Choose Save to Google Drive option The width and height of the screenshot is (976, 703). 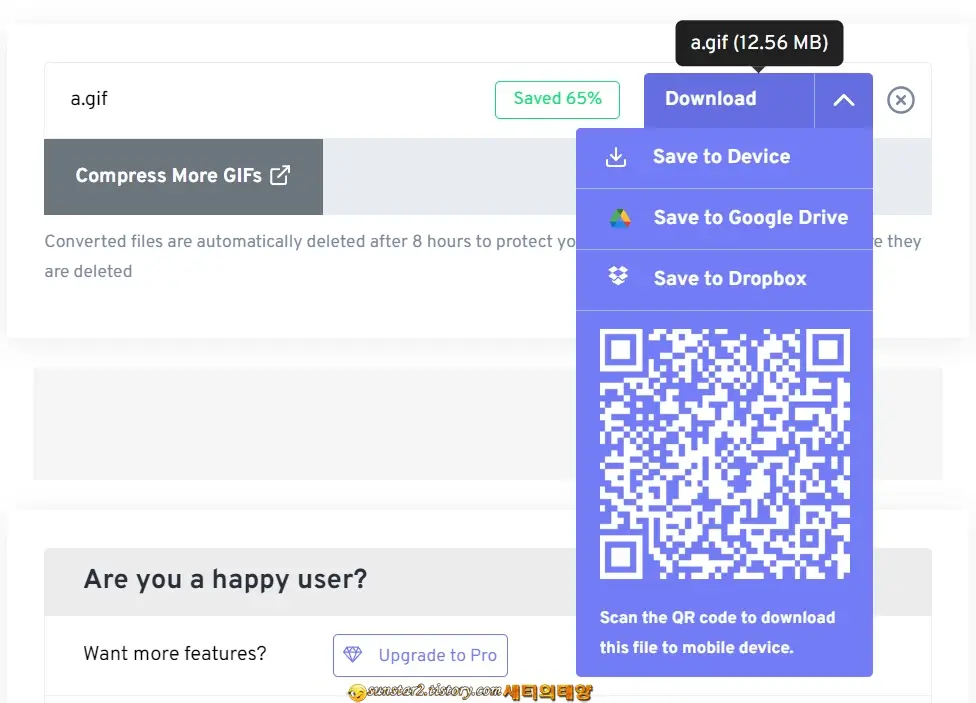725,219
